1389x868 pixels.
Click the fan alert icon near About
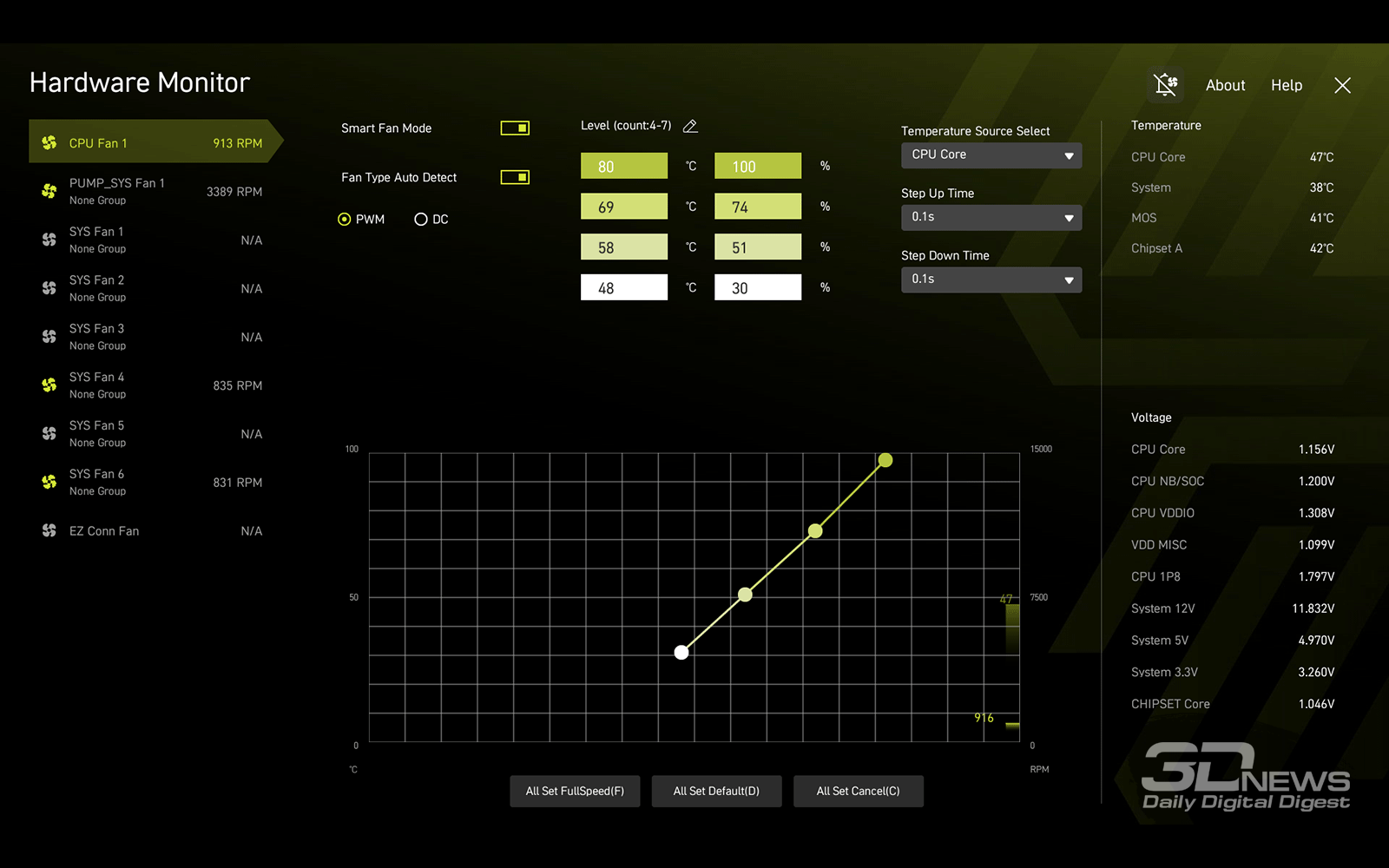tap(1165, 85)
